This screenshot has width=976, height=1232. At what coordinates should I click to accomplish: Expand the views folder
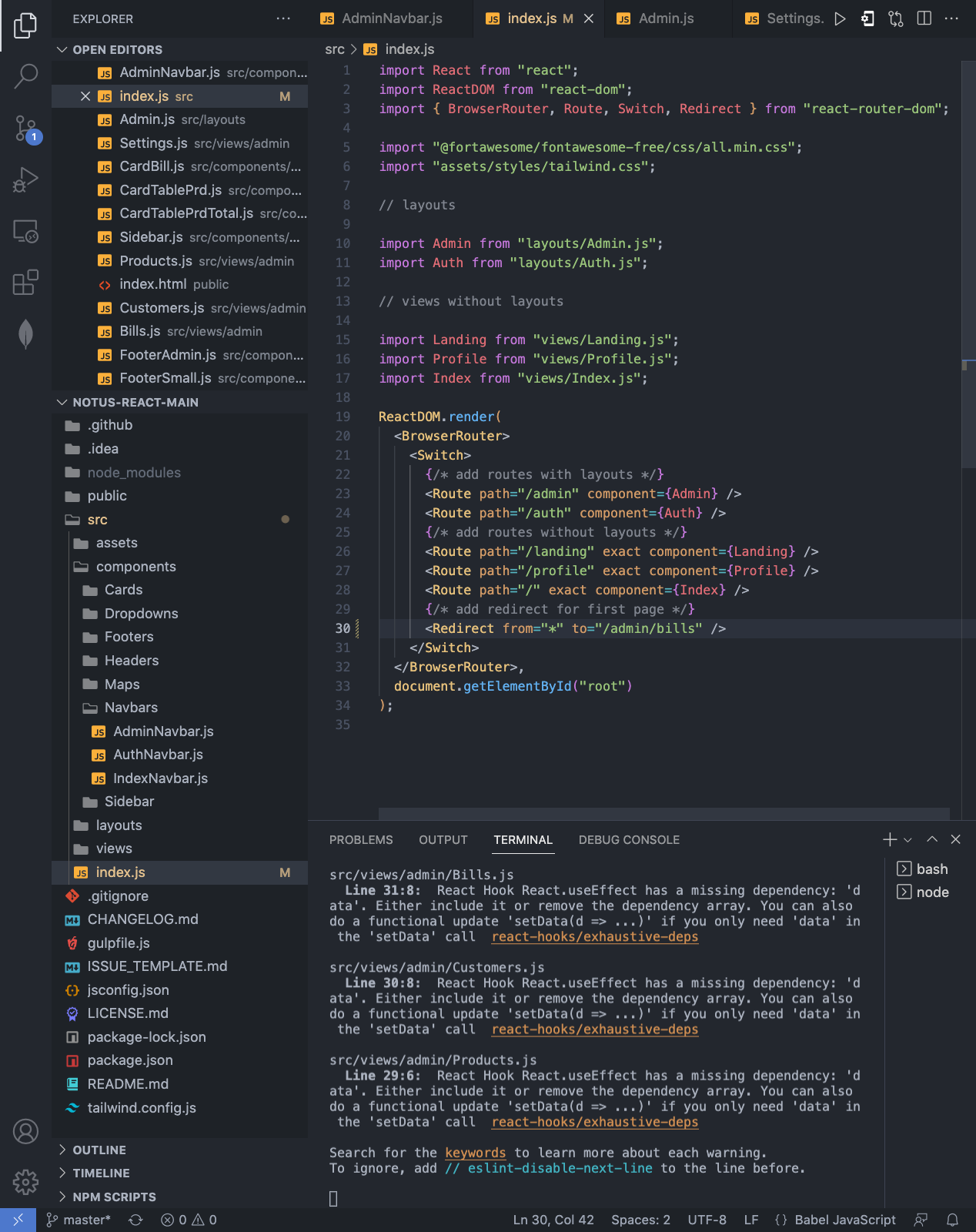tap(179, 849)
